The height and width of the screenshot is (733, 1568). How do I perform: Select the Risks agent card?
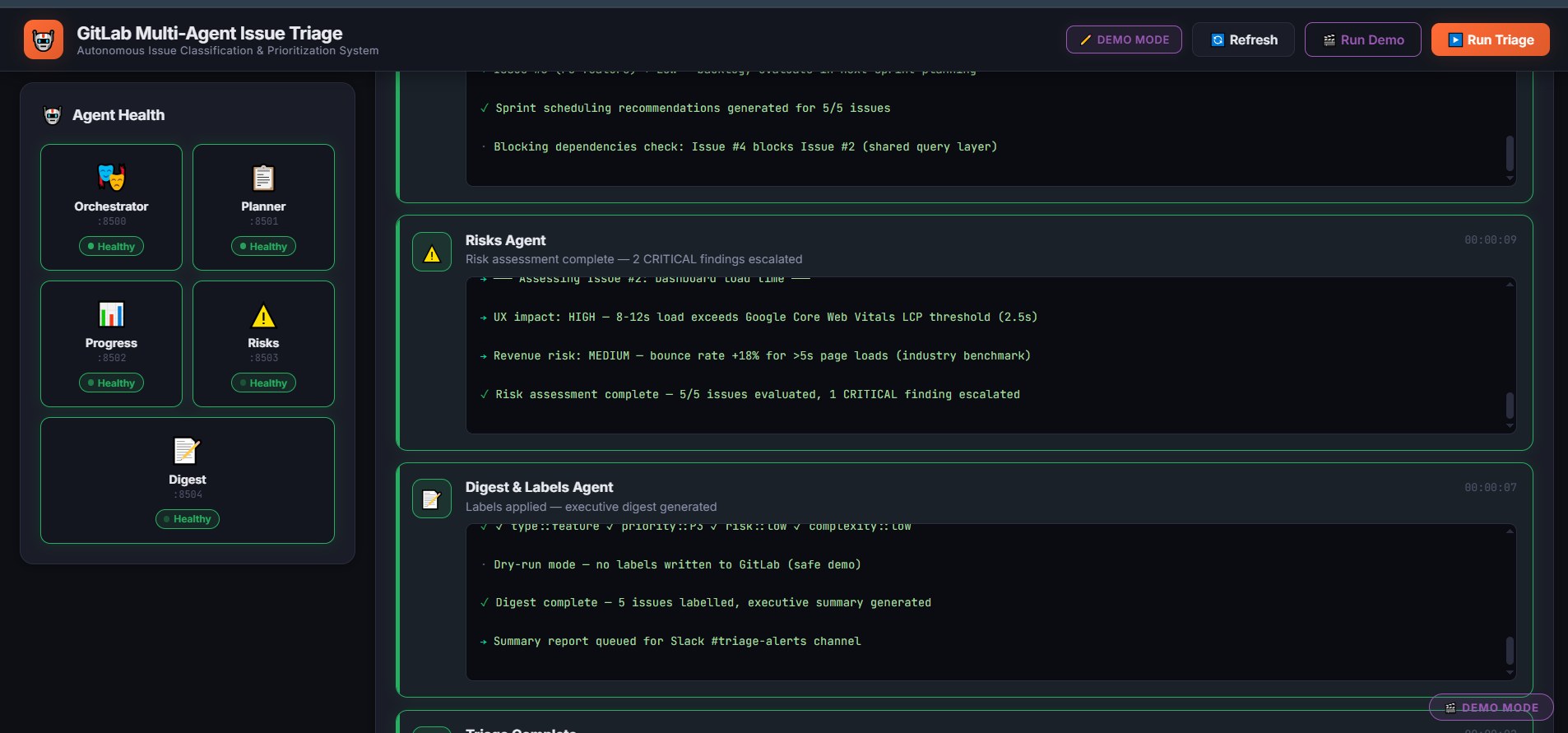tap(263, 344)
